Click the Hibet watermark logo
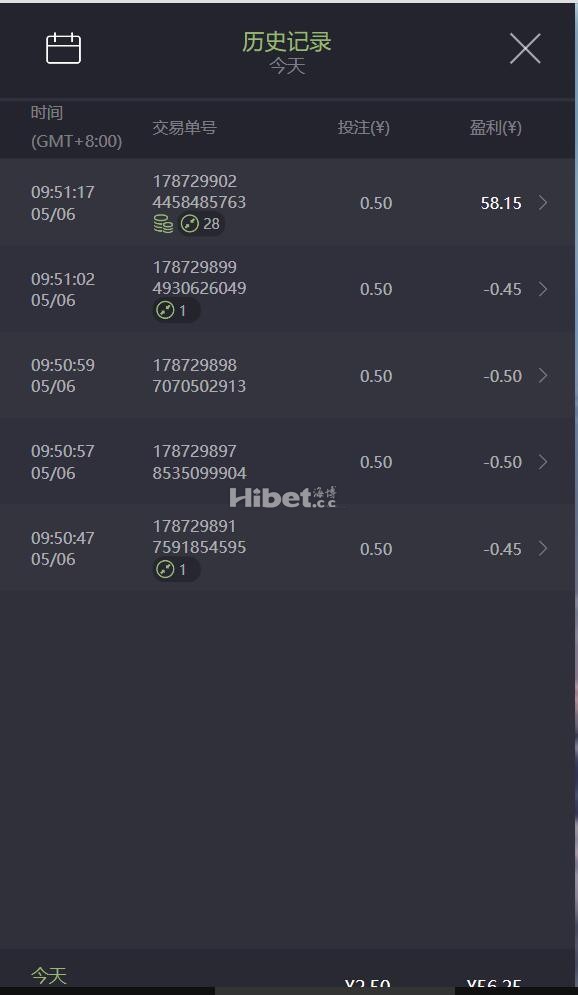The image size is (578, 995). point(283,497)
